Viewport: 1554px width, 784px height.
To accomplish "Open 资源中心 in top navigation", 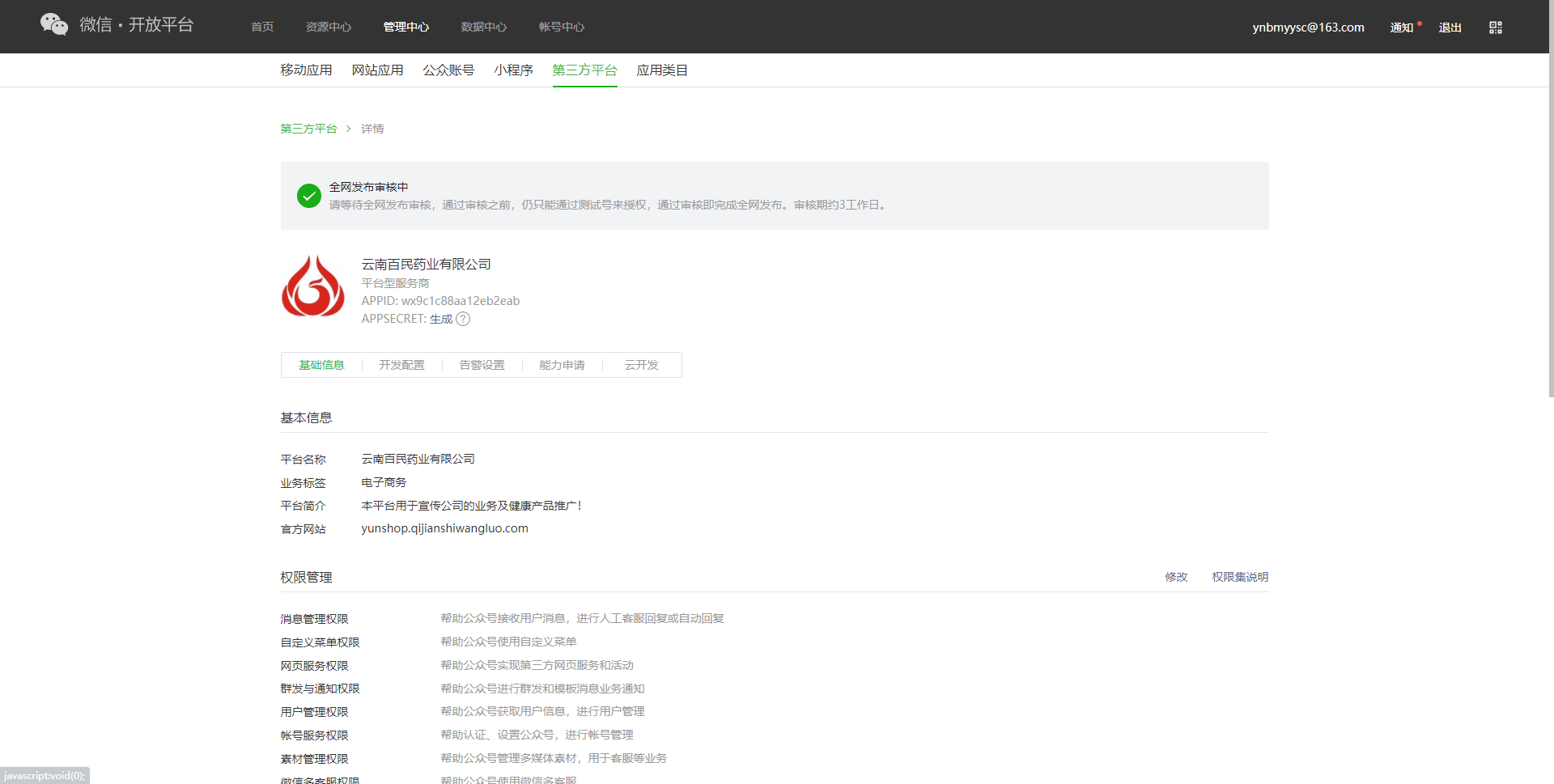I will [x=329, y=27].
